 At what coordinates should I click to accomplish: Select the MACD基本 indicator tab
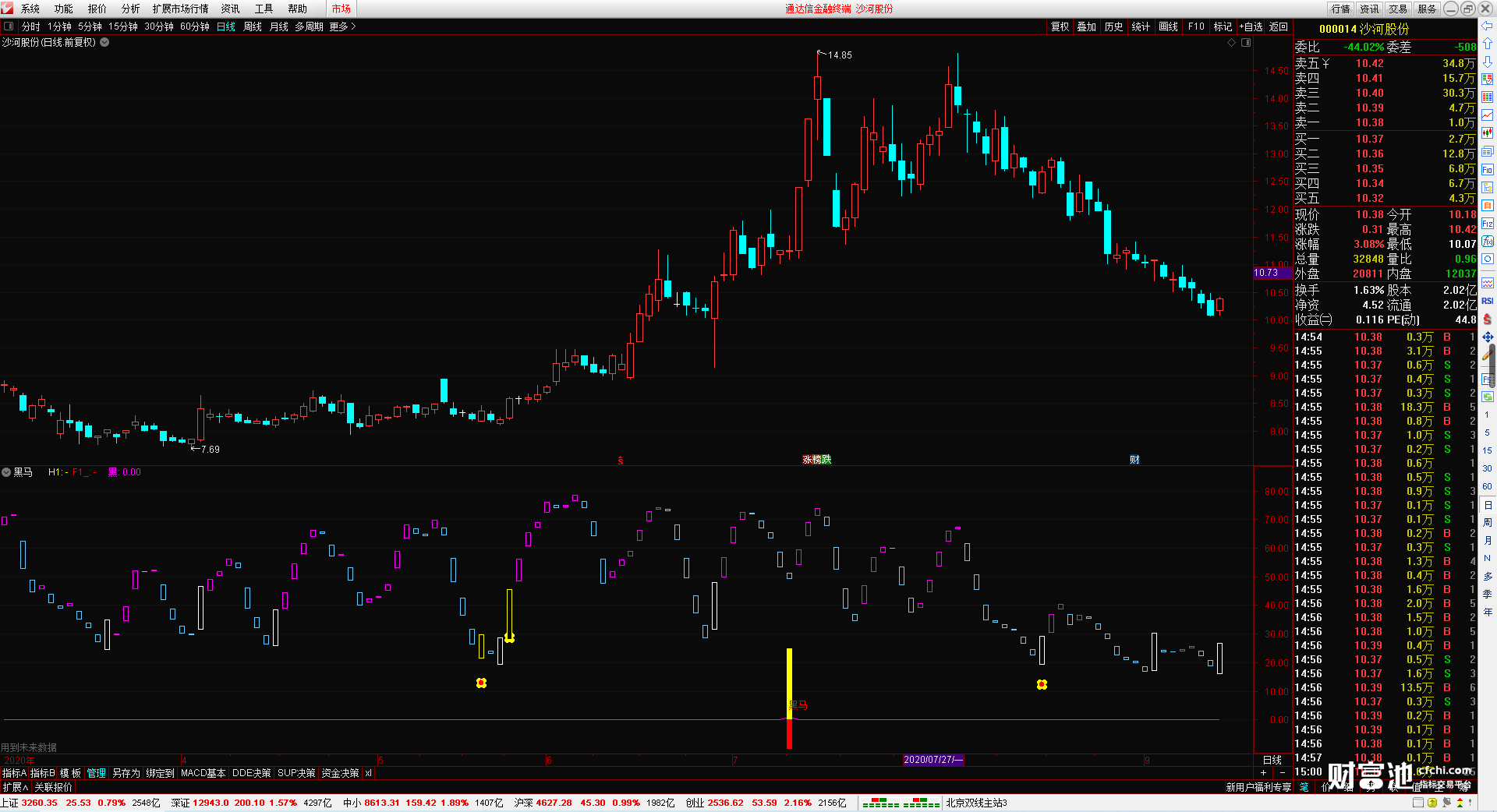[x=203, y=773]
